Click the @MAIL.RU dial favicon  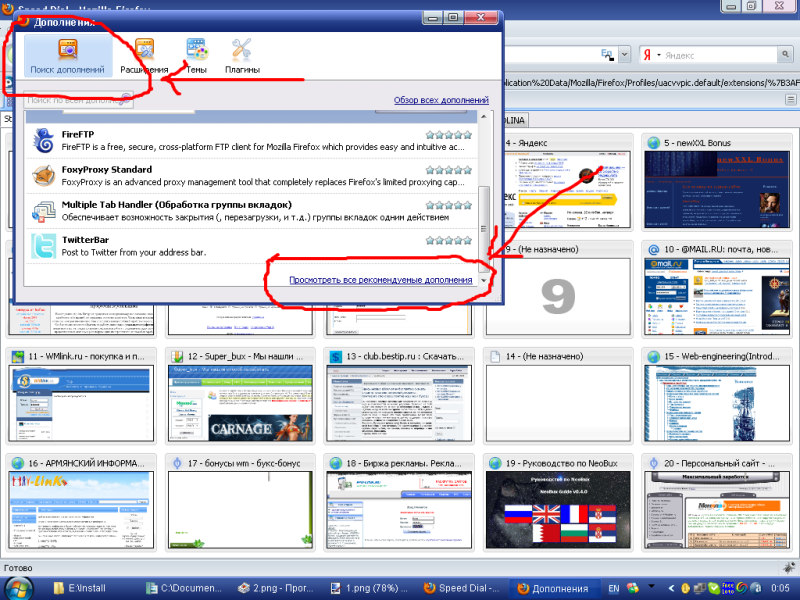[653, 249]
